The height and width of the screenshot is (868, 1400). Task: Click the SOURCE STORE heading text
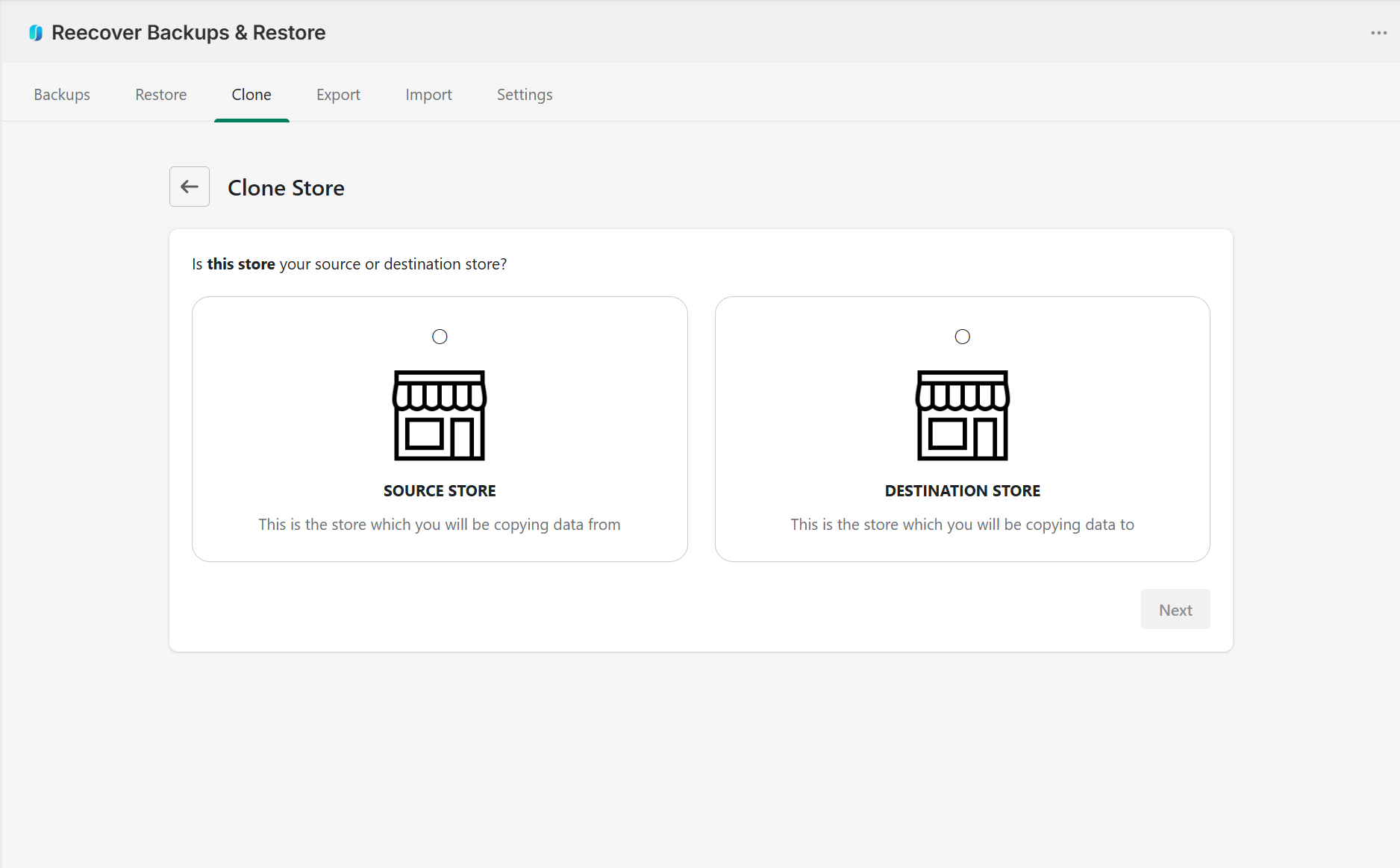click(440, 491)
